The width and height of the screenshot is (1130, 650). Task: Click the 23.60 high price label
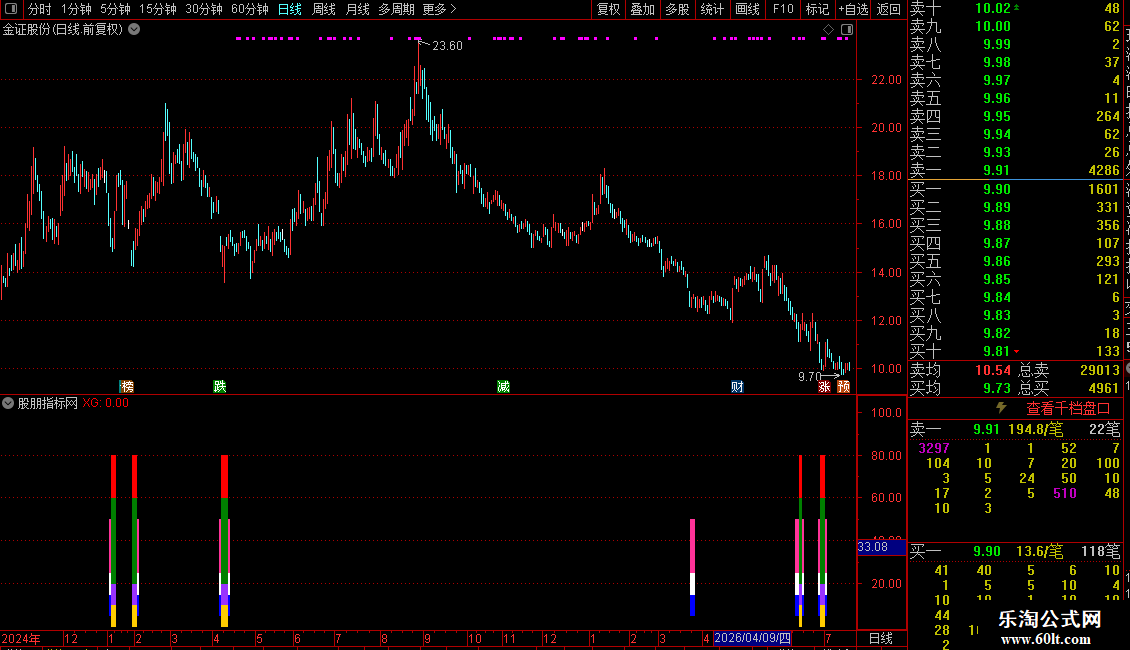tap(447, 45)
